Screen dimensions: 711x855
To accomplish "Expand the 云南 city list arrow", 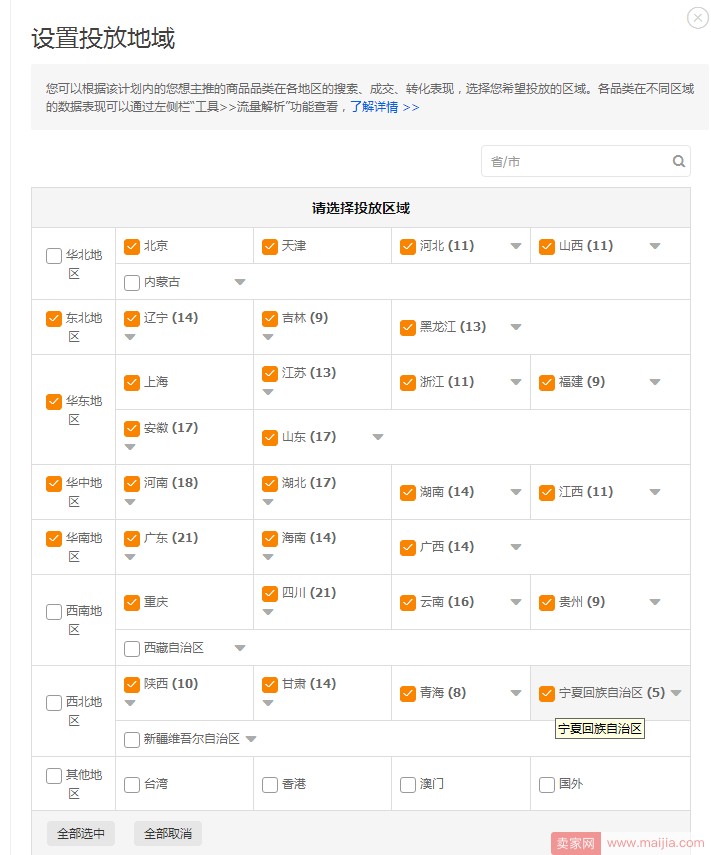I will pyautogui.click(x=516, y=603).
